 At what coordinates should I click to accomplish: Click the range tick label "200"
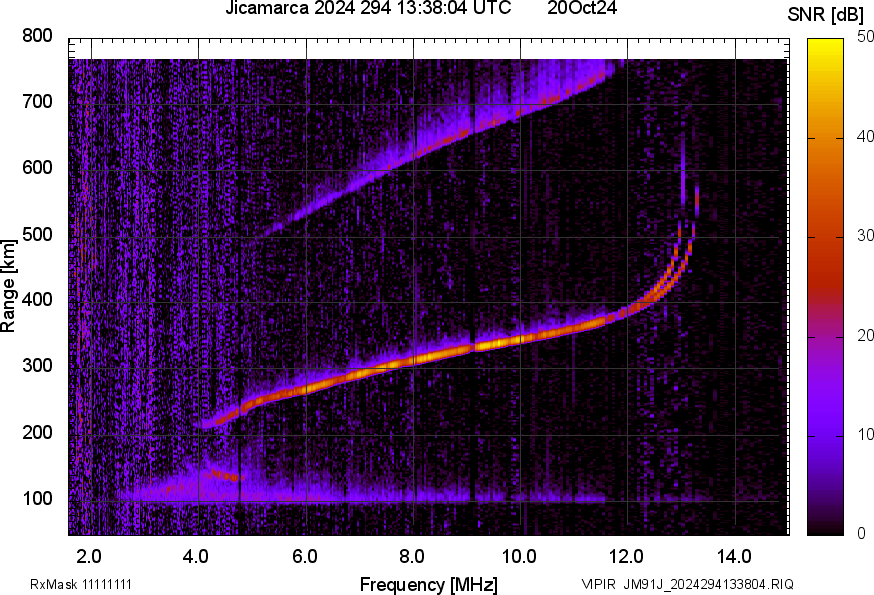tap(37, 432)
